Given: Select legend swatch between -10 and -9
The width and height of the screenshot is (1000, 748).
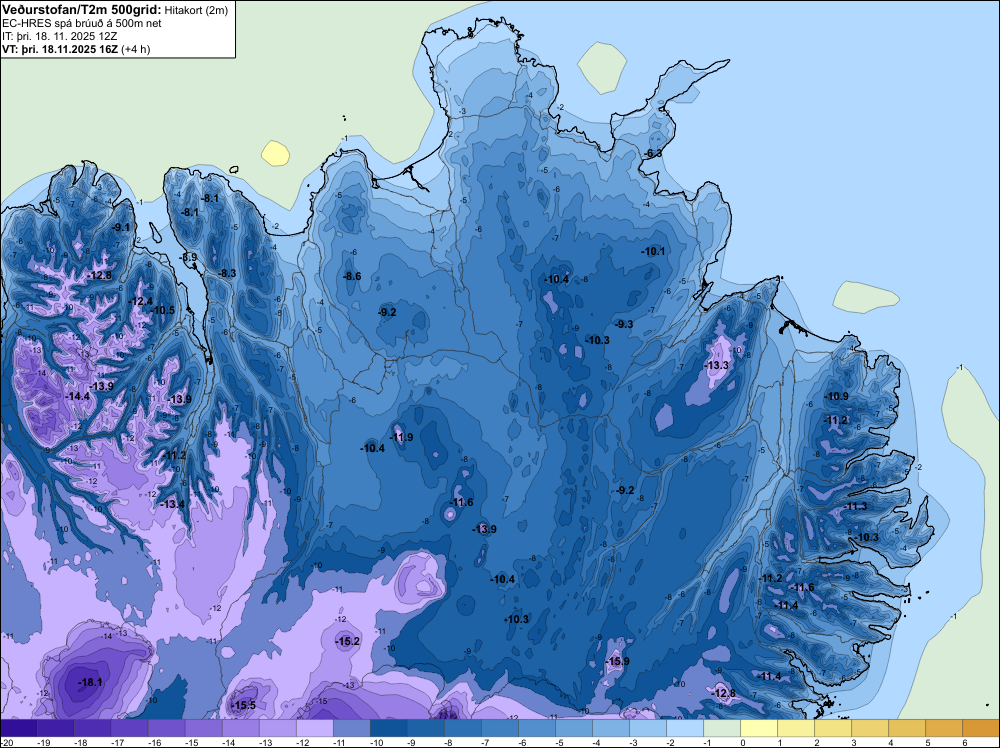Looking at the screenshot, I should pyautogui.click(x=389, y=728).
